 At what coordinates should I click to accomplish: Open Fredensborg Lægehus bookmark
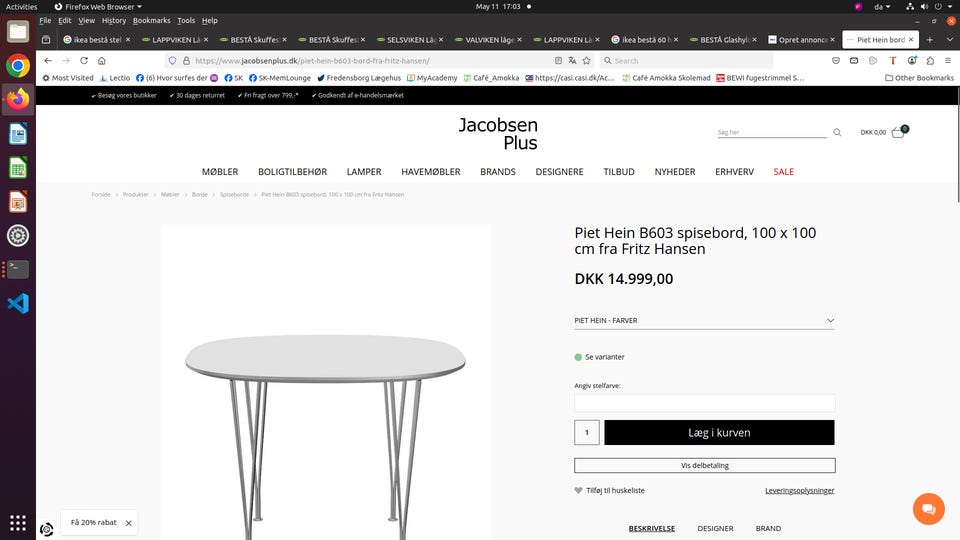pos(359,78)
